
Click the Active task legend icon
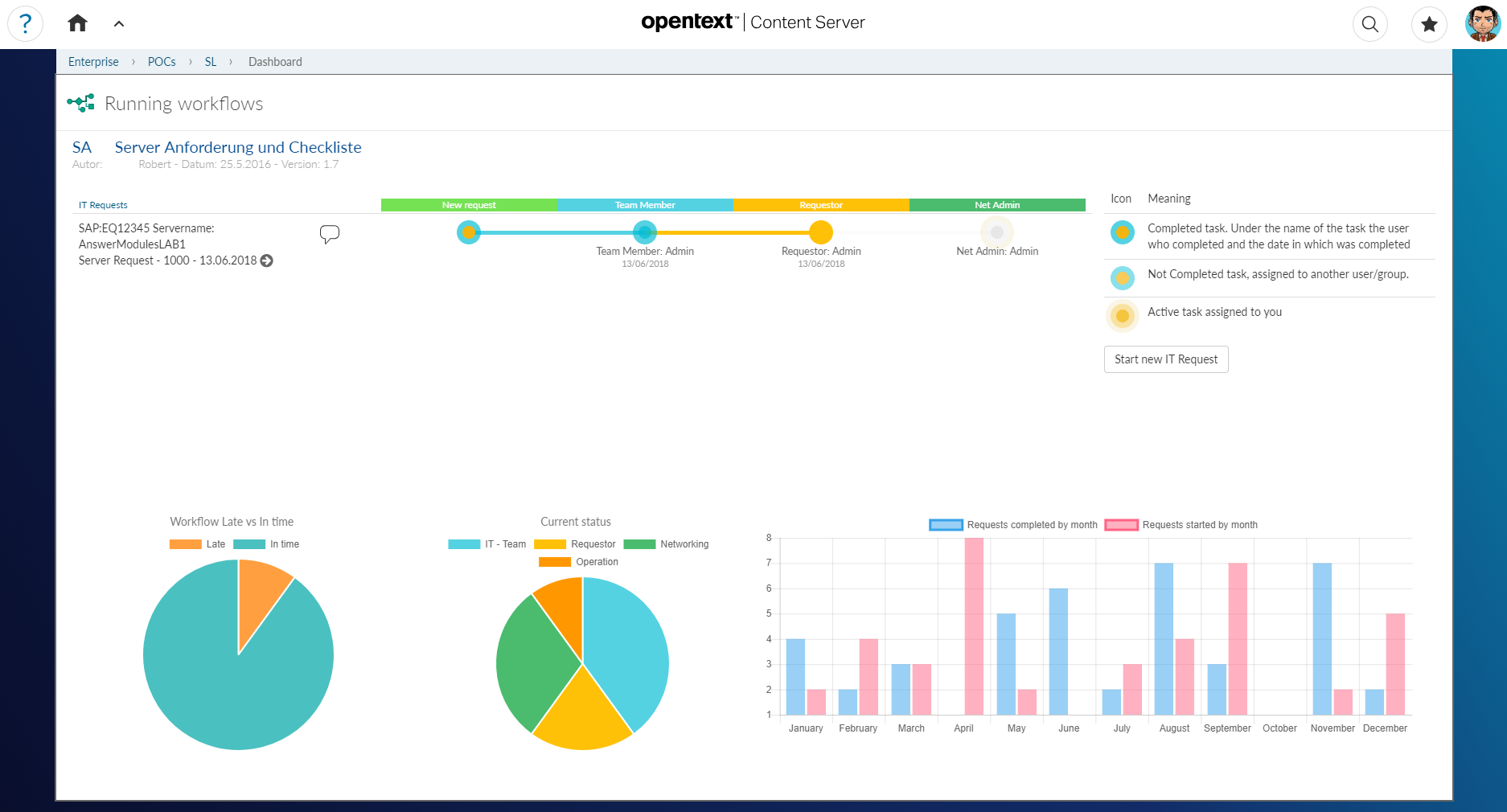tap(1123, 316)
